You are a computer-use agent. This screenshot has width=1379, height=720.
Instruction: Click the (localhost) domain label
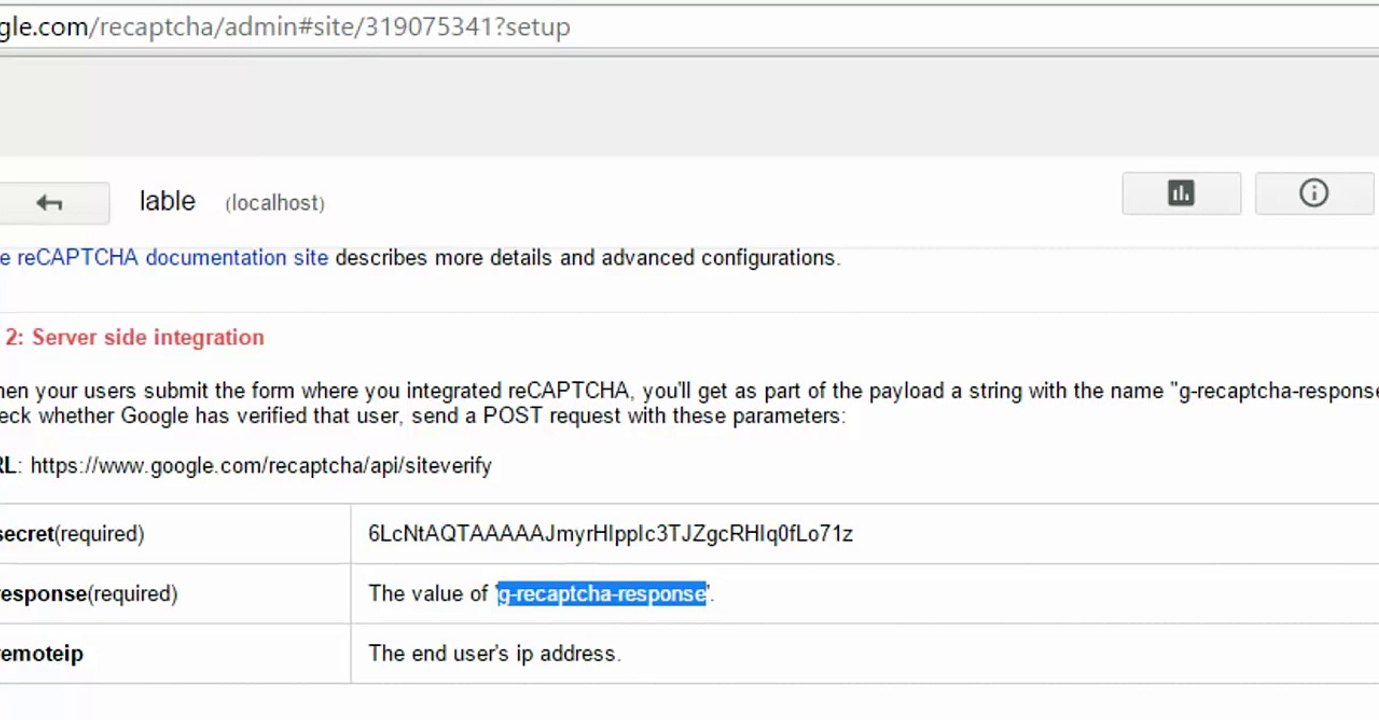coord(275,203)
